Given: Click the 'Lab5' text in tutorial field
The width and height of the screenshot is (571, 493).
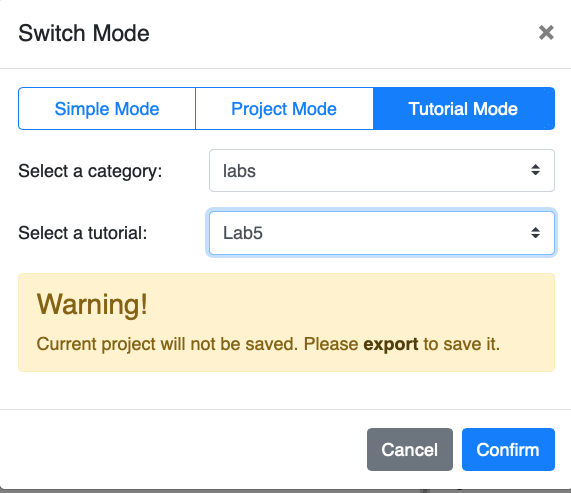Looking at the screenshot, I should (243, 233).
